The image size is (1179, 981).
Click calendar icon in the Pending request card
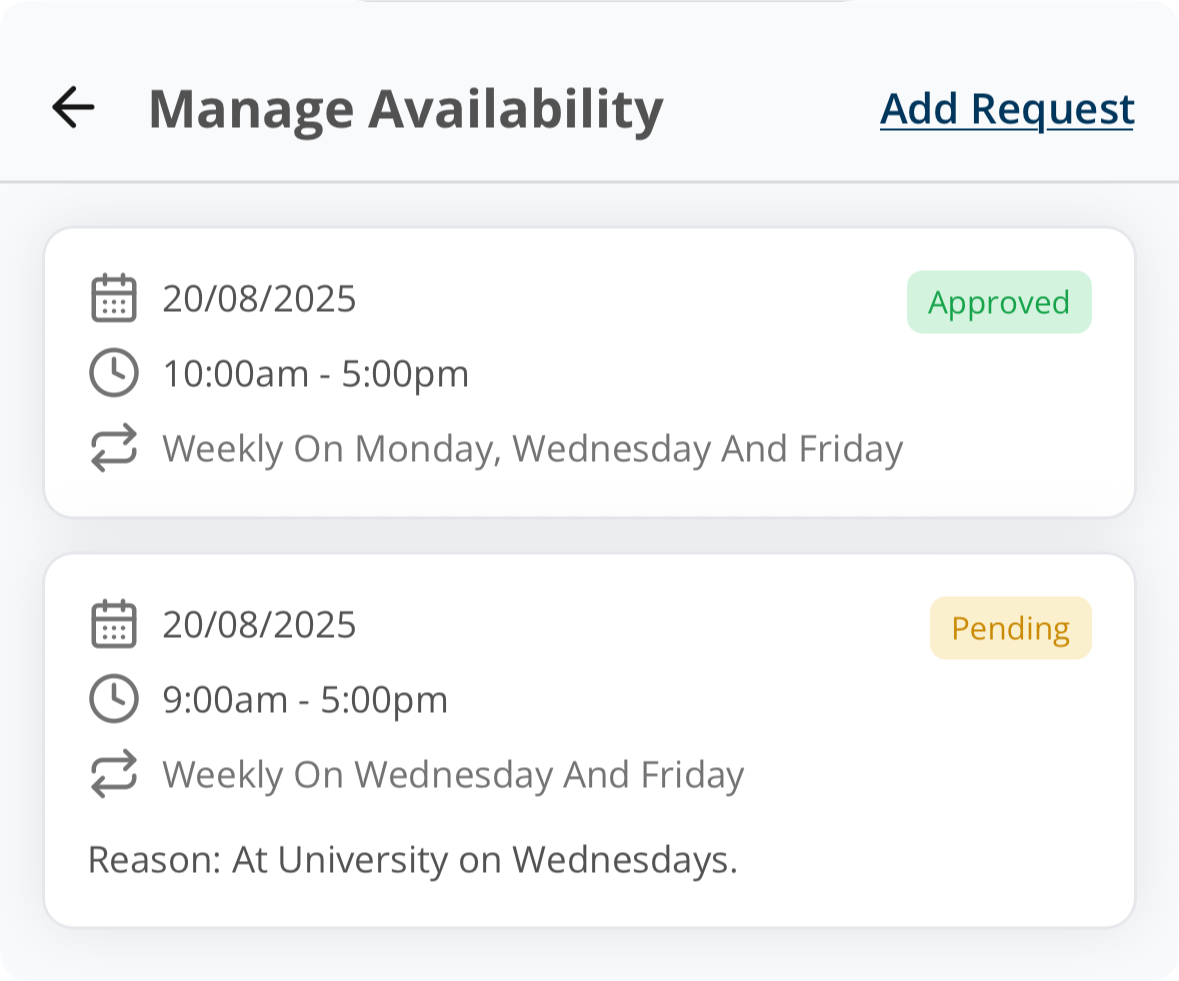pyautogui.click(x=114, y=625)
